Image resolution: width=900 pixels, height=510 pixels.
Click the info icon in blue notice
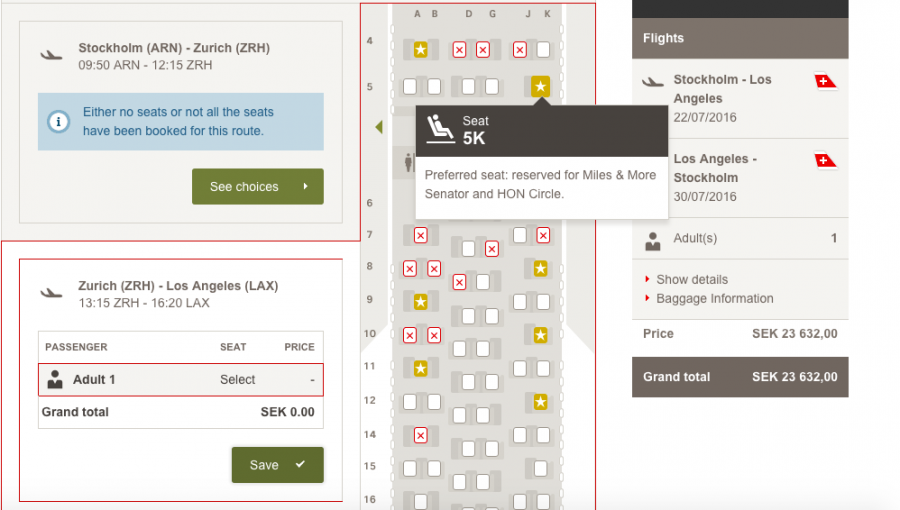tap(58, 122)
